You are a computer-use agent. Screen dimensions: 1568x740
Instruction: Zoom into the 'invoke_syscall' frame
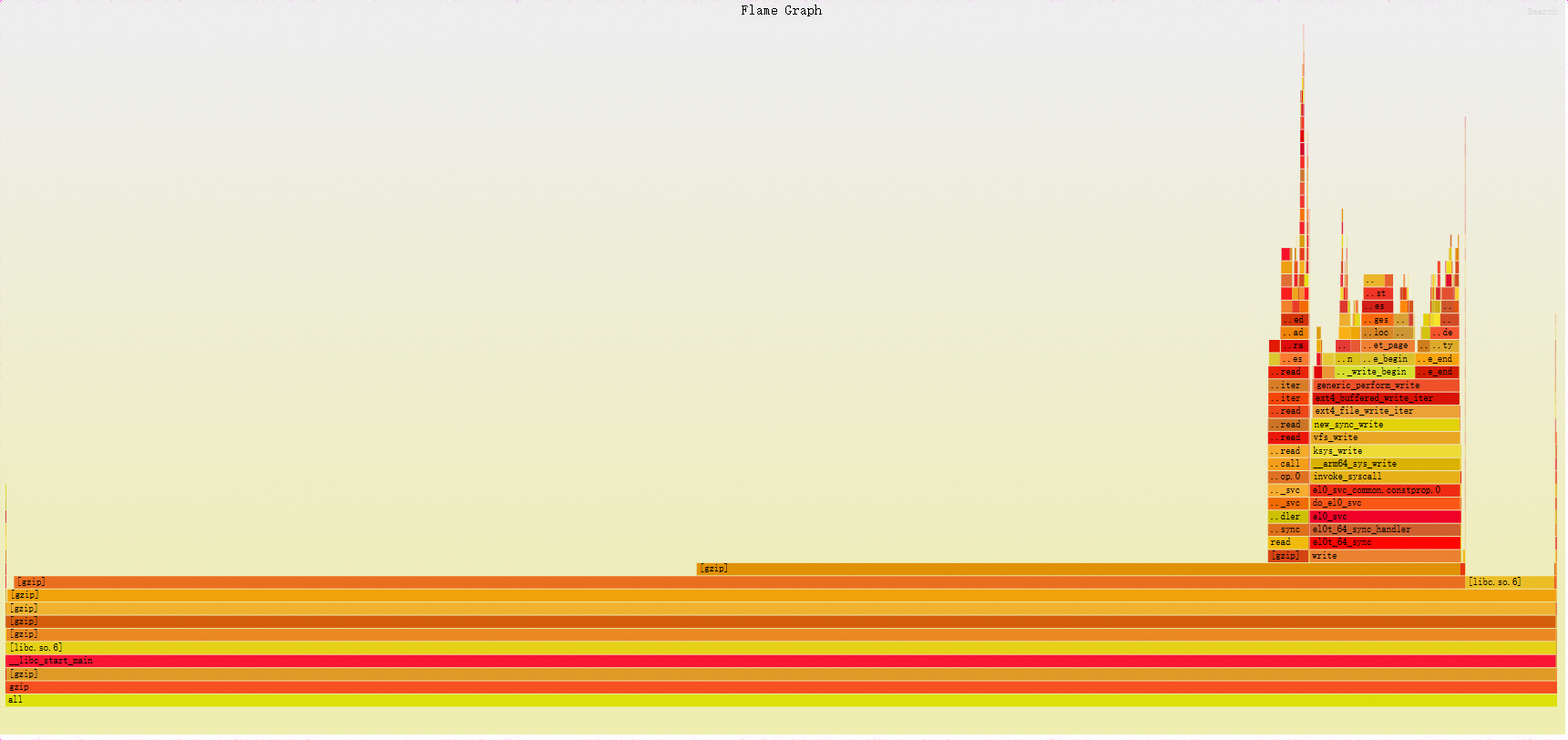1385,477
